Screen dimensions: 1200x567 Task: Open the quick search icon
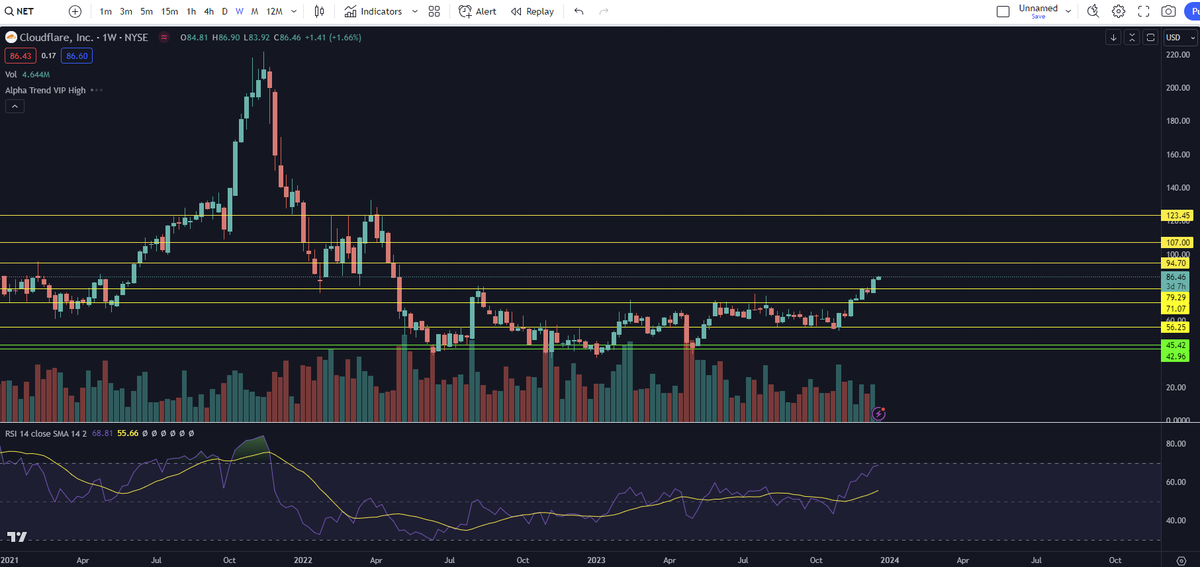point(1093,11)
